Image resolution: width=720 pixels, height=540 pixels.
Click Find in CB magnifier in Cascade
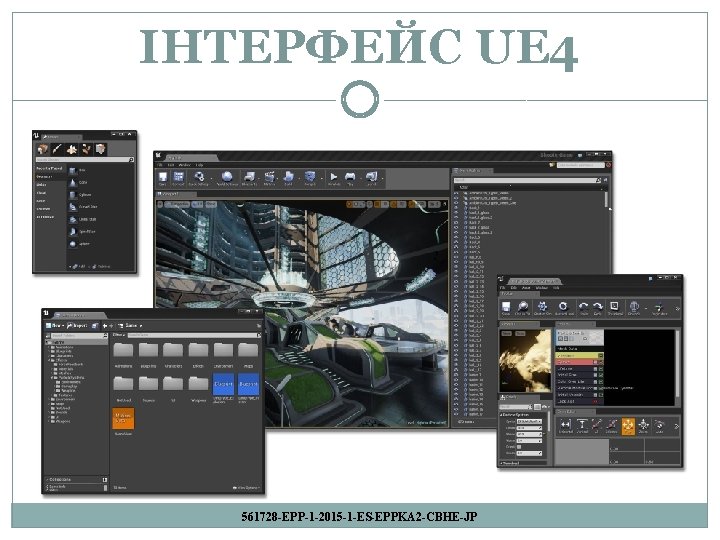point(523,308)
